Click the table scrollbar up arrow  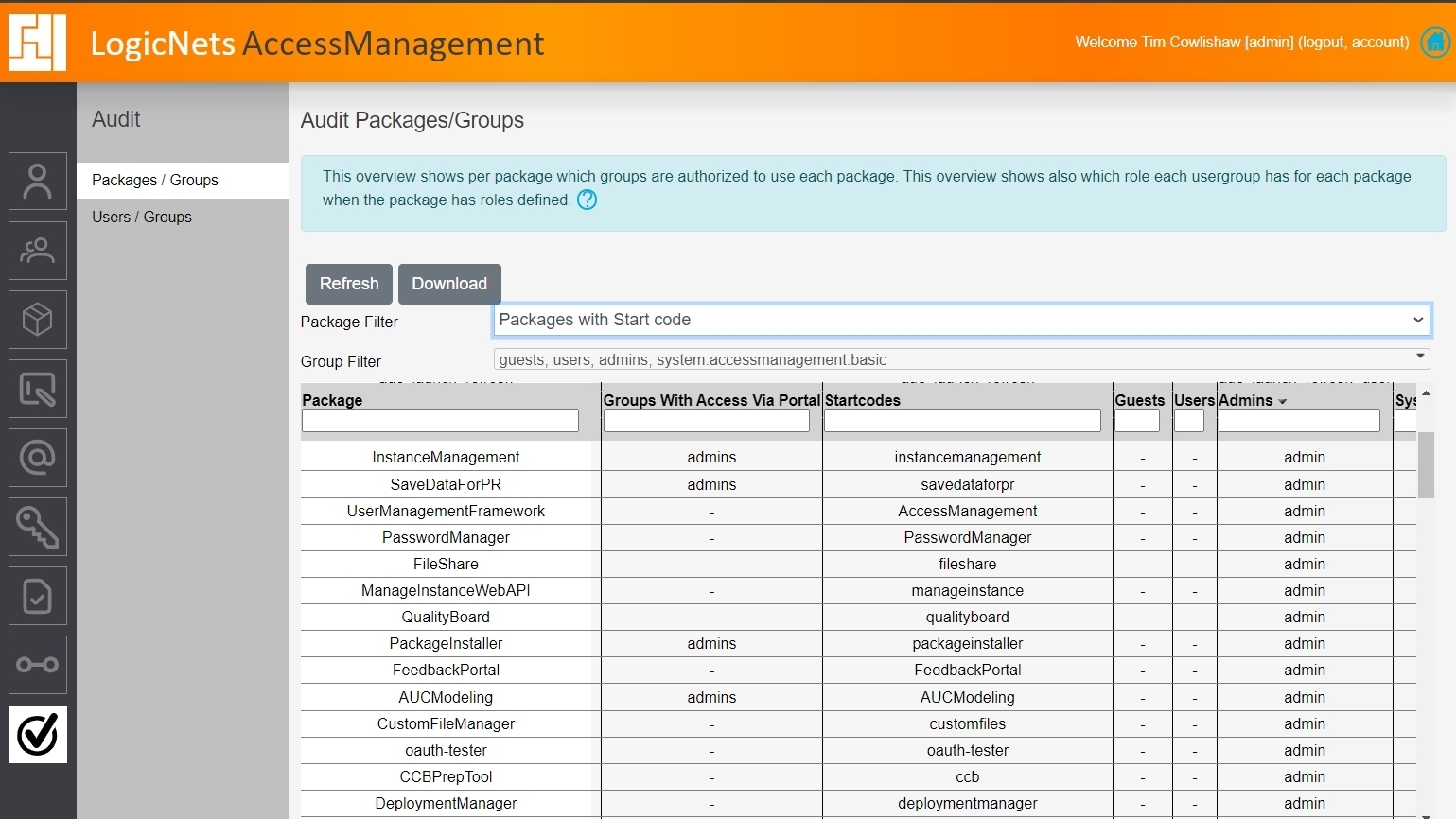click(1426, 392)
